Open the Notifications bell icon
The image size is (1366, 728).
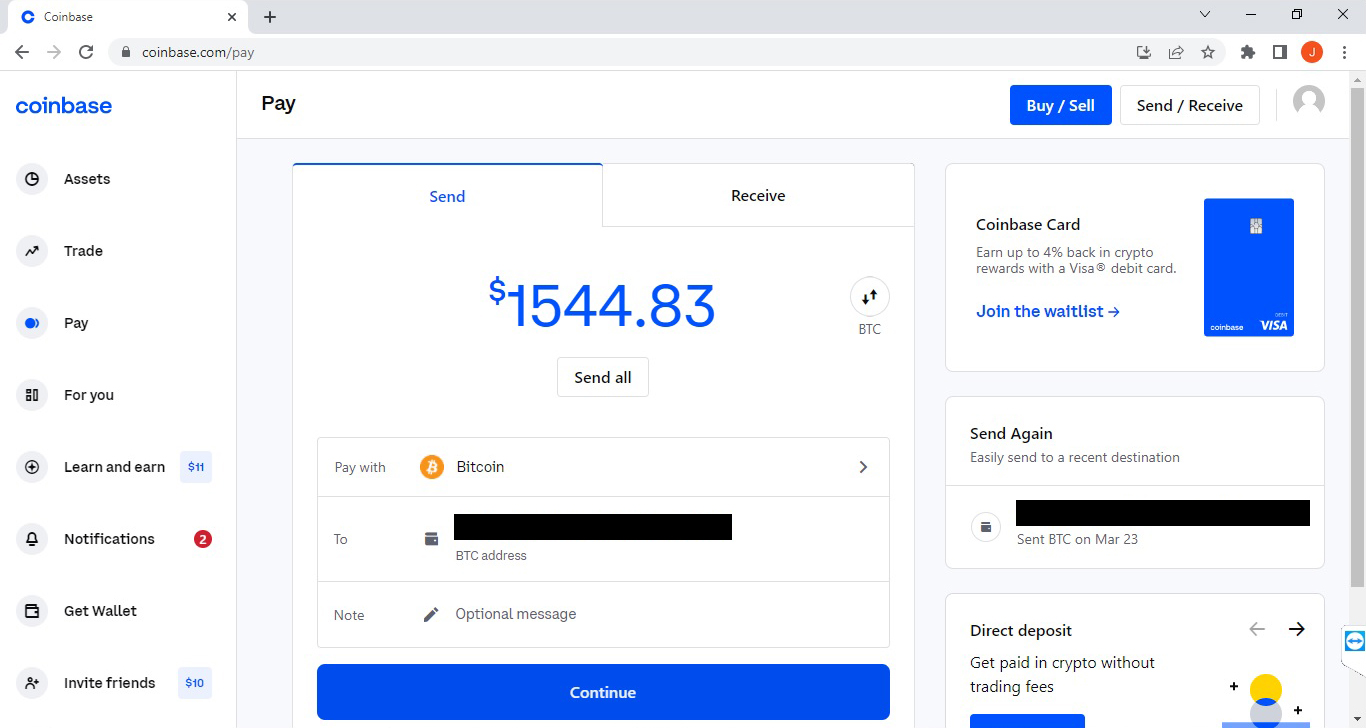tap(32, 539)
